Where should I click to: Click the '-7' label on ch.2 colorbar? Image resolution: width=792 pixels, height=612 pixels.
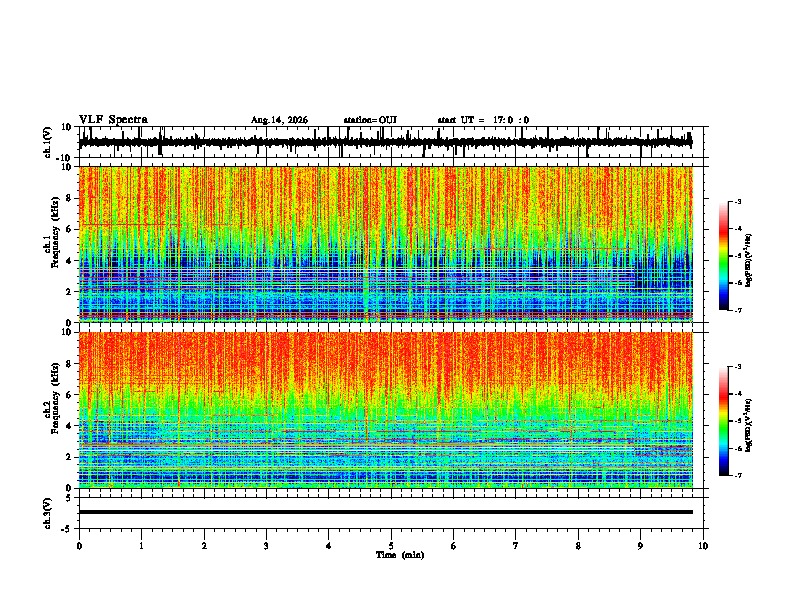(x=737, y=476)
